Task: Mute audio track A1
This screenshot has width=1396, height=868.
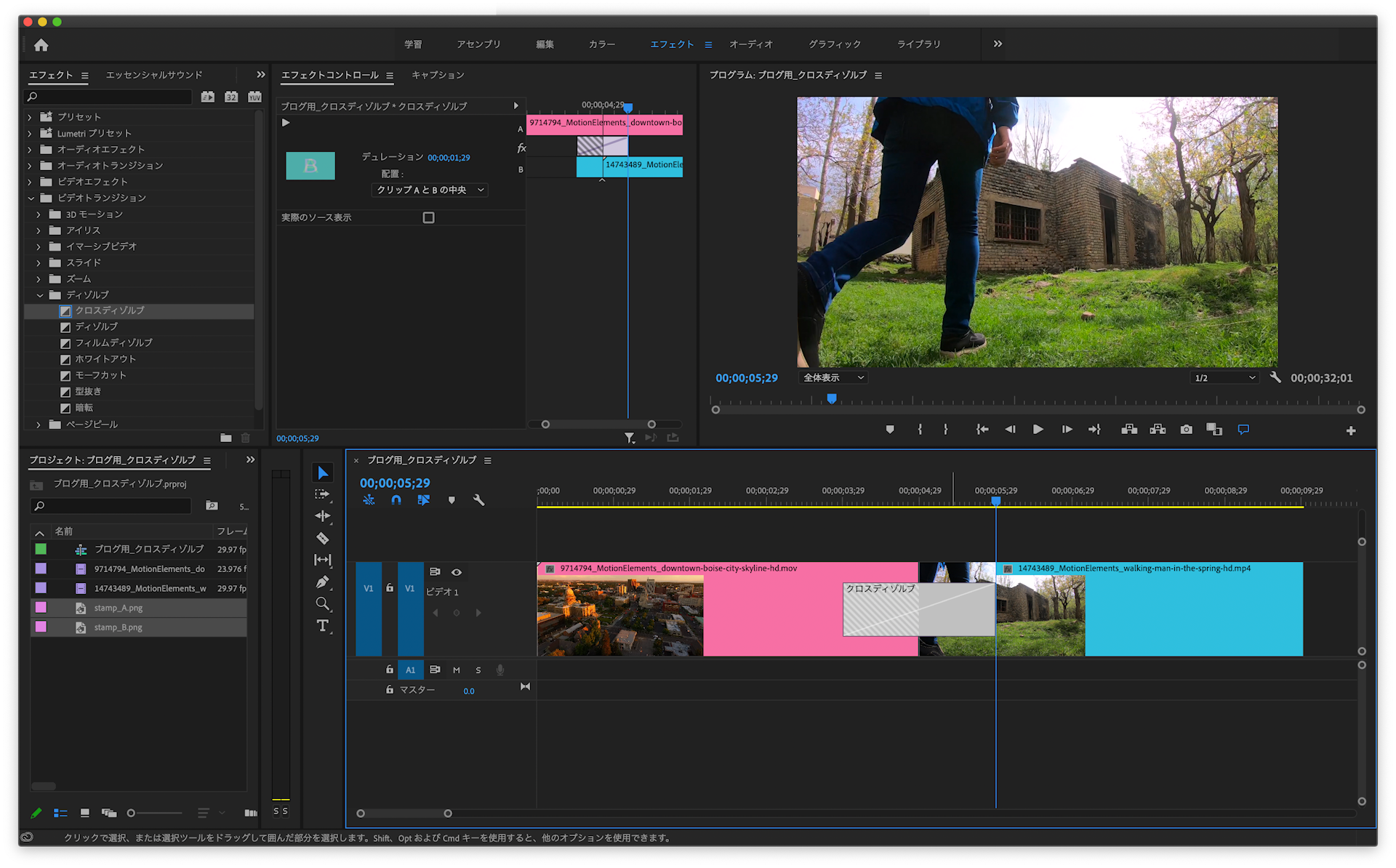Action: (457, 670)
